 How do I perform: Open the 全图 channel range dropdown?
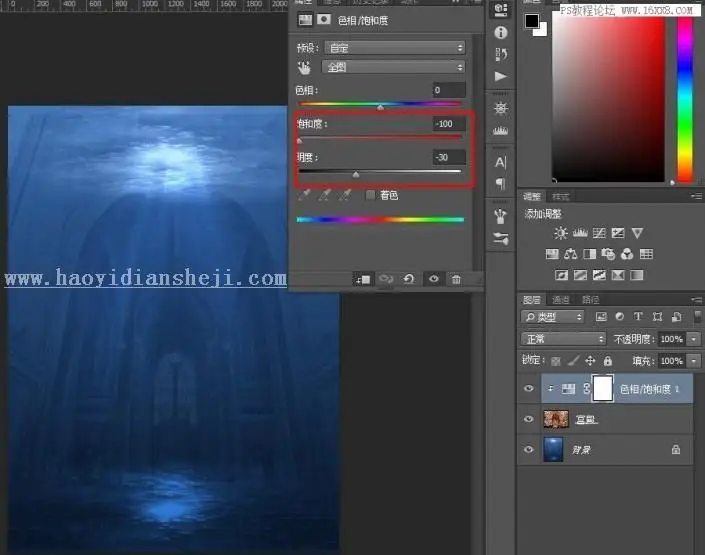tap(393, 67)
